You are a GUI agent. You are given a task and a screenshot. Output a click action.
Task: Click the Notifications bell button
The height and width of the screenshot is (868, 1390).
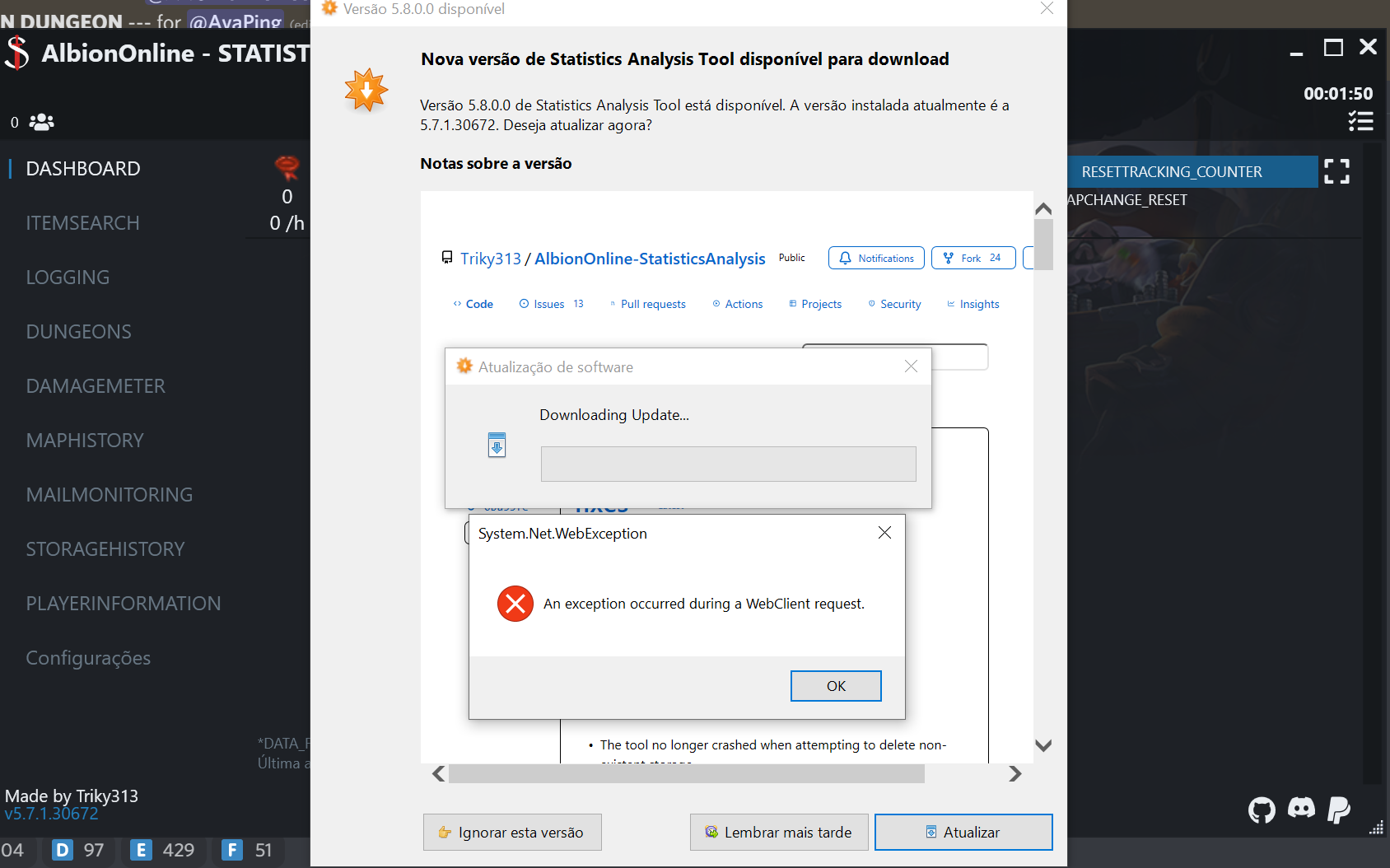tap(876, 258)
